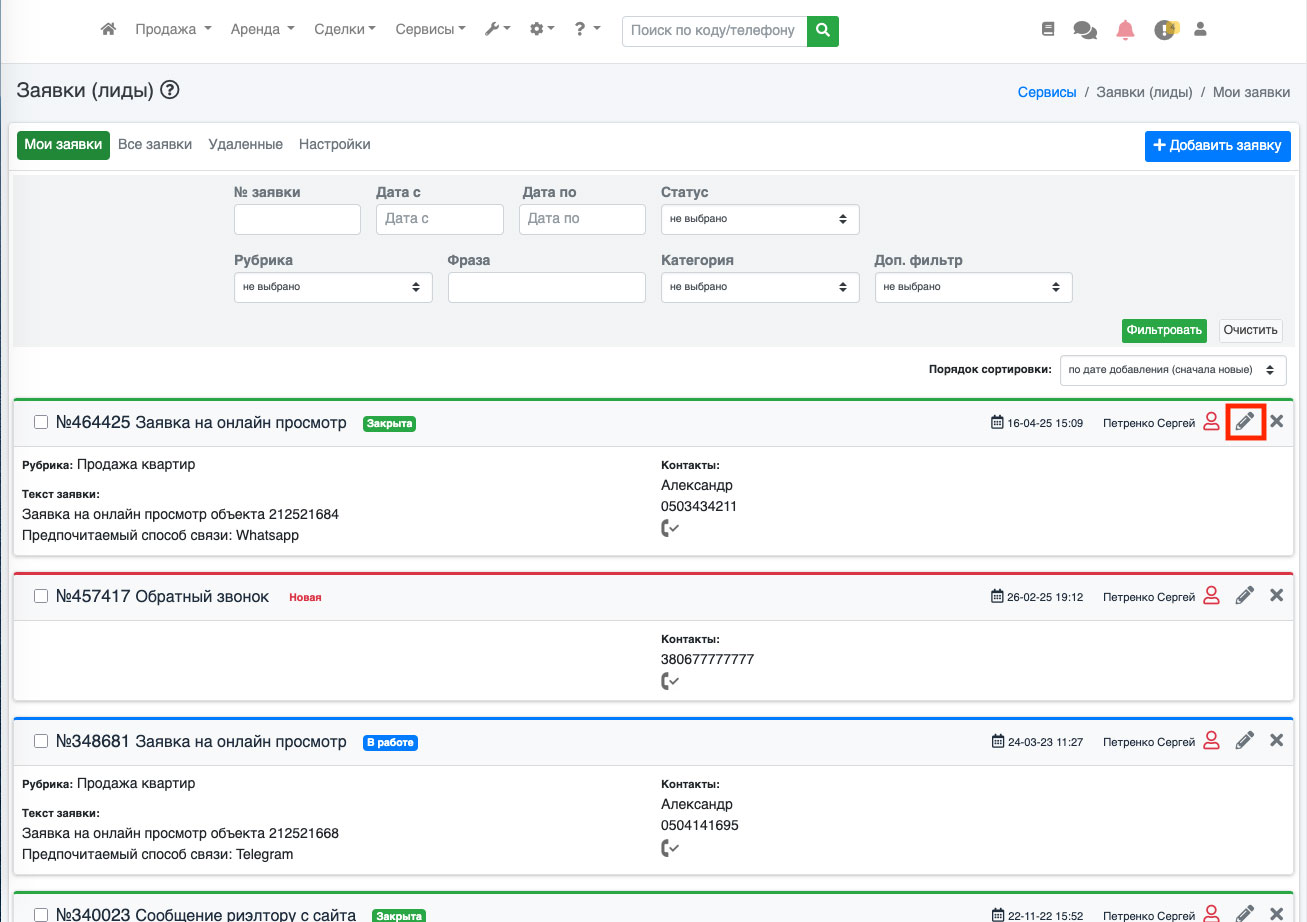Select the checkbox for request №457417
The width and height of the screenshot is (1307, 922).
41,597
